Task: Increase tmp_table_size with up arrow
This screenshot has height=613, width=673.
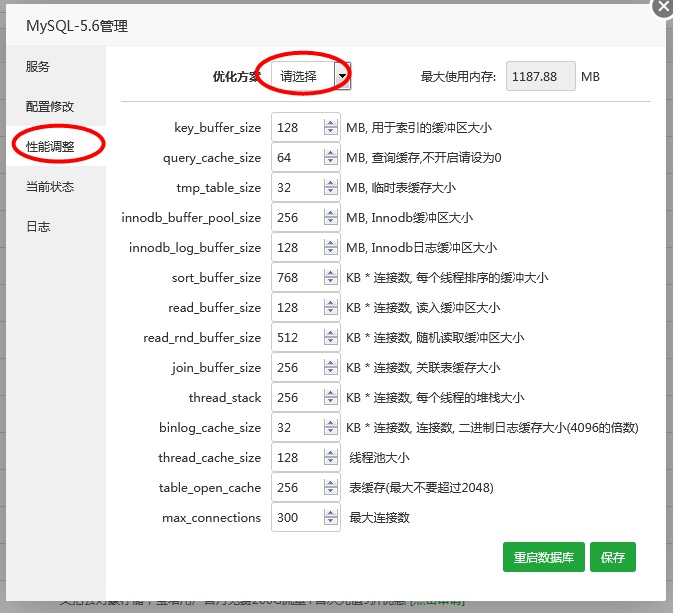Action: click(x=330, y=183)
